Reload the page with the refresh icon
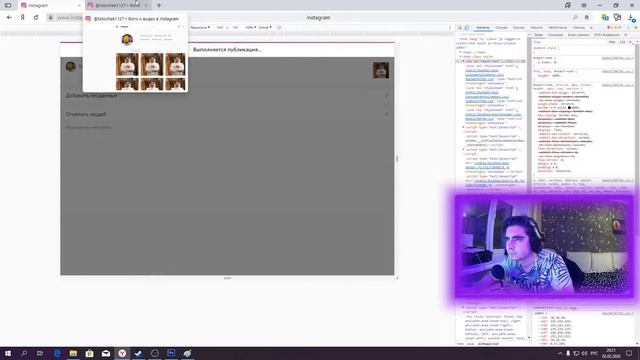 pos(36,18)
